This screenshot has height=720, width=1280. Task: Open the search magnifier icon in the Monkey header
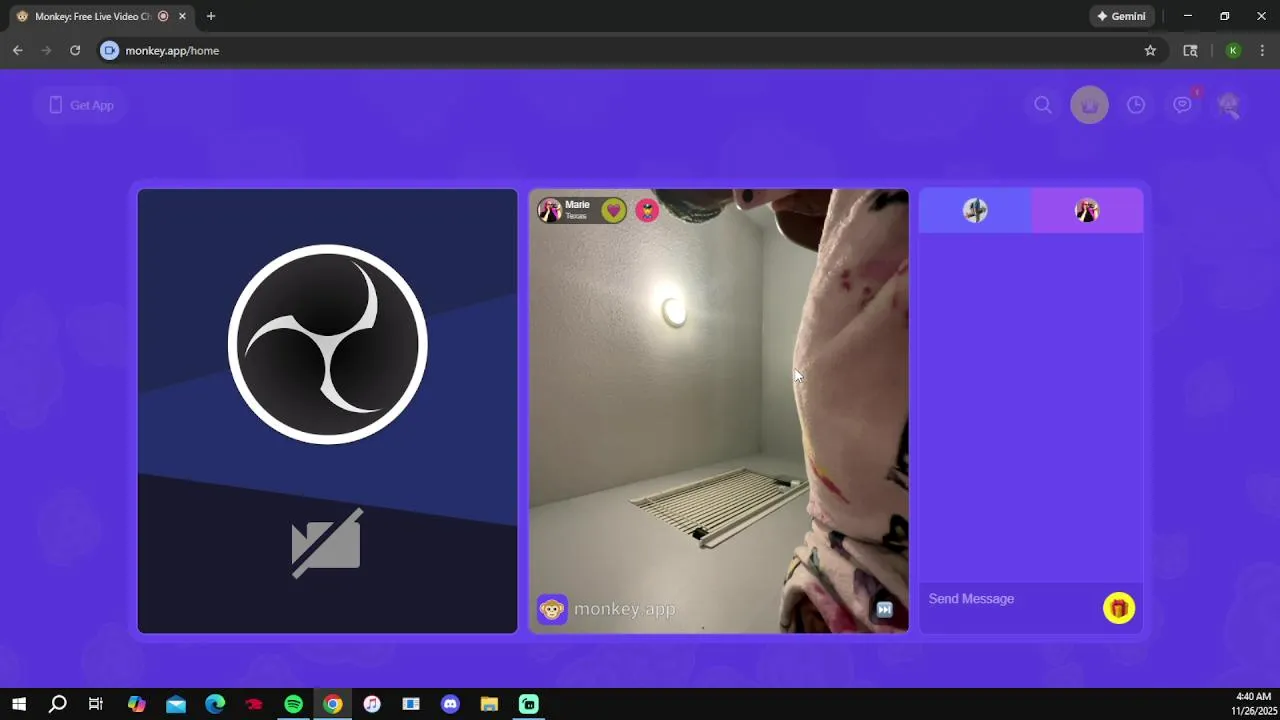1043,105
